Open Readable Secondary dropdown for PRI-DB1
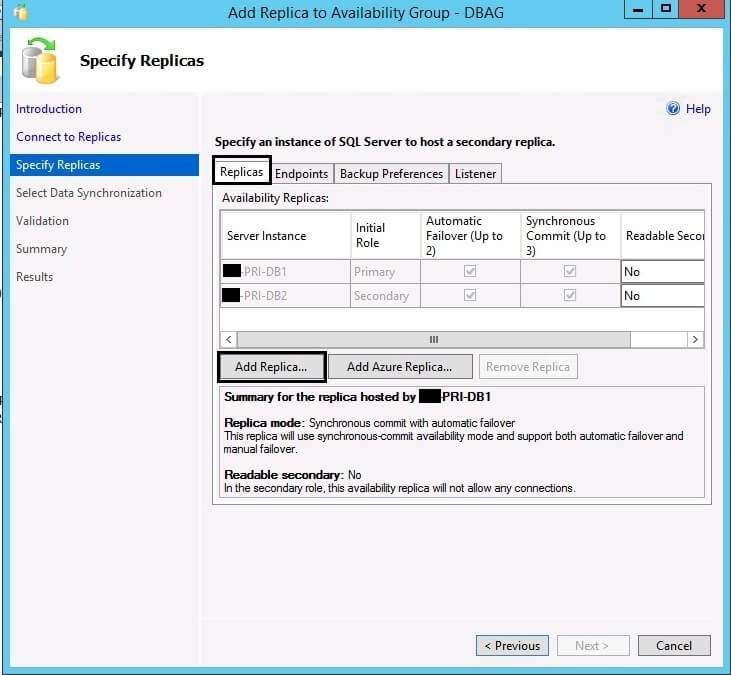The width and height of the screenshot is (731, 675). (x=662, y=272)
